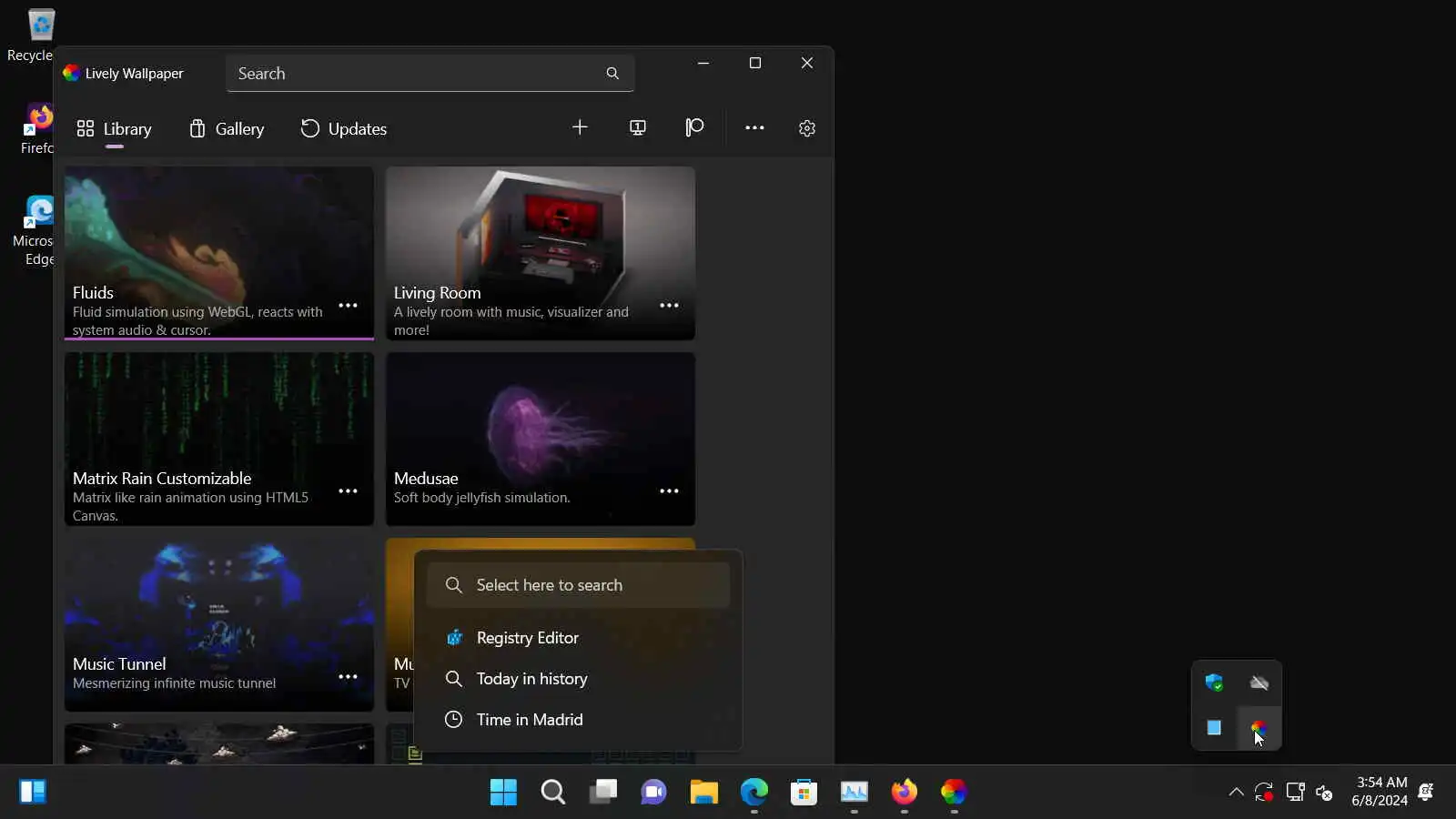Switch to the Gallery tab

[227, 129]
